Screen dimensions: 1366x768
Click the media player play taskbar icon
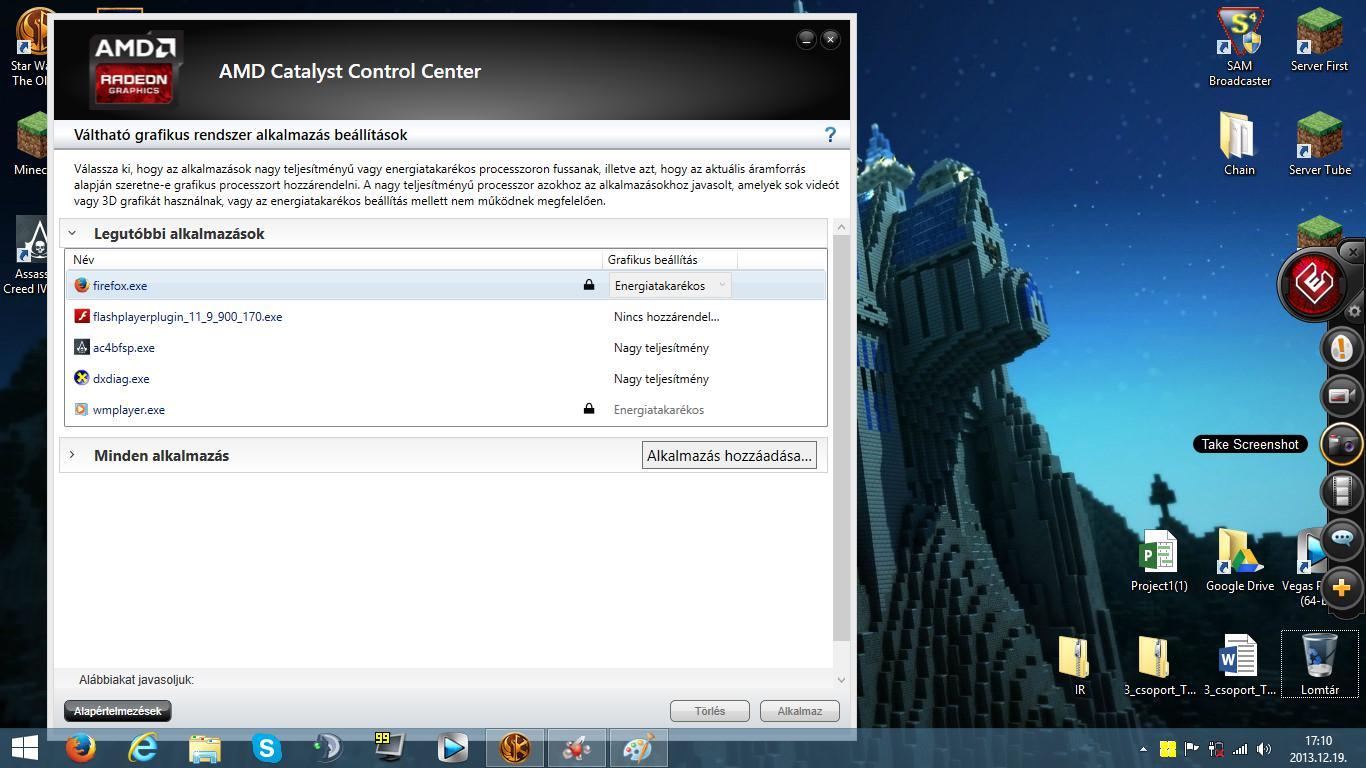[453, 748]
